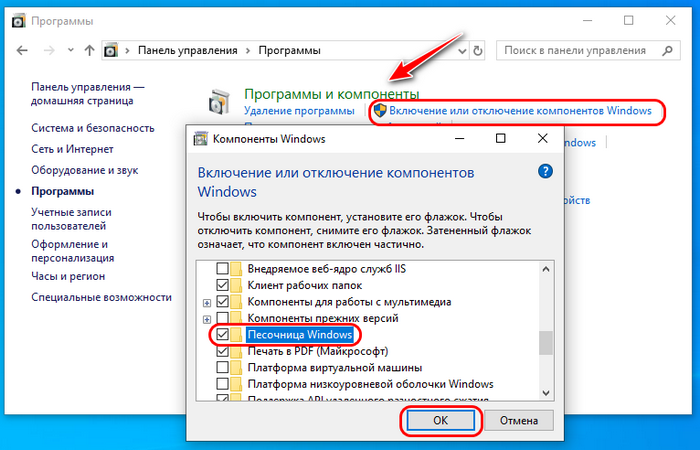Screen dimensions: 700x450
Task: Click scroll-up arrow of components list
Action: (x=546, y=269)
